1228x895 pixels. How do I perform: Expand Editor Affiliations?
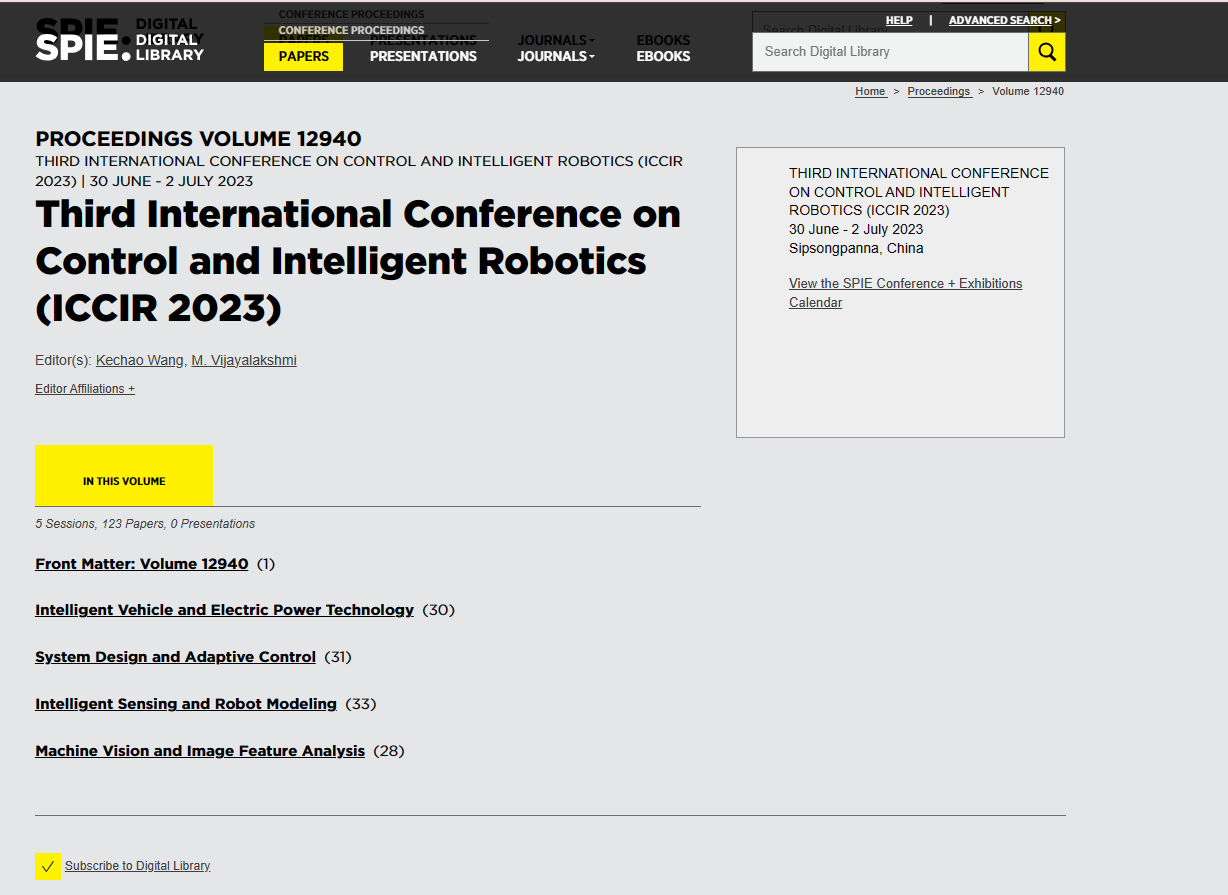coord(85,389)
